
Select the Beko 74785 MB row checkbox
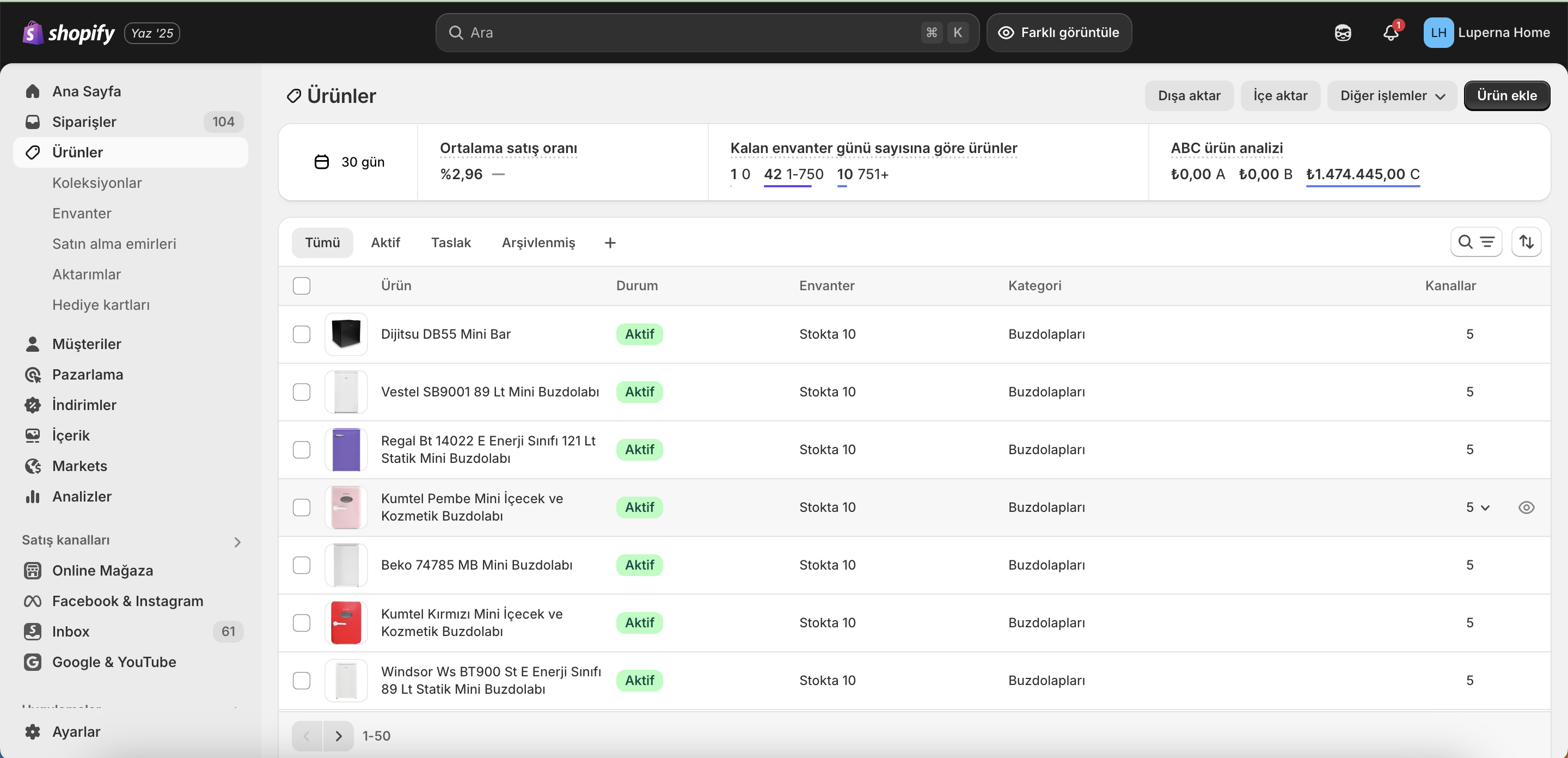coord(302,565)
